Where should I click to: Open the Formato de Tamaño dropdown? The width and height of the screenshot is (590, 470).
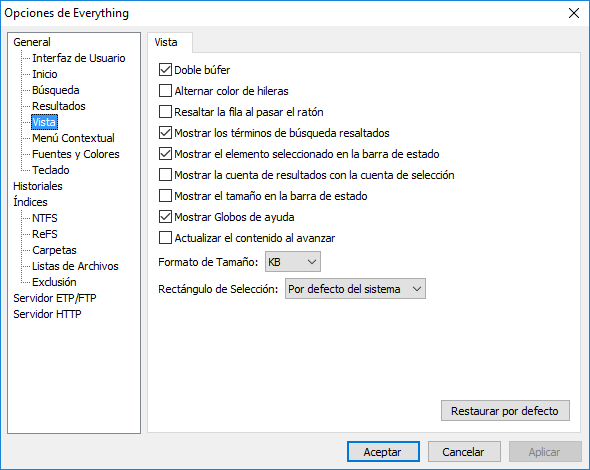(293, 262)
